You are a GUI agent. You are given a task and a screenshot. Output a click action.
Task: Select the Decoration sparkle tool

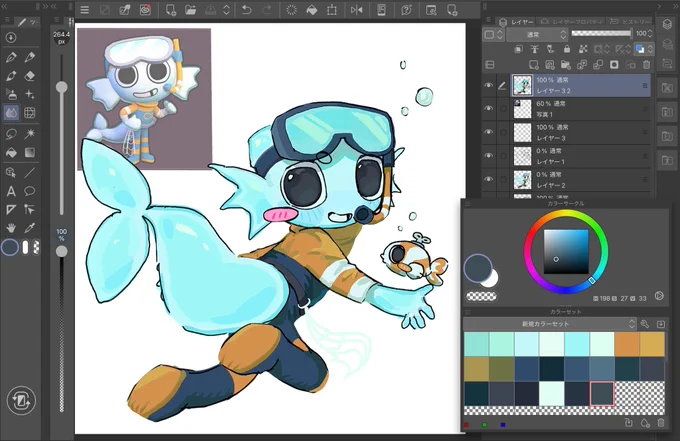[x=30, y=94]
